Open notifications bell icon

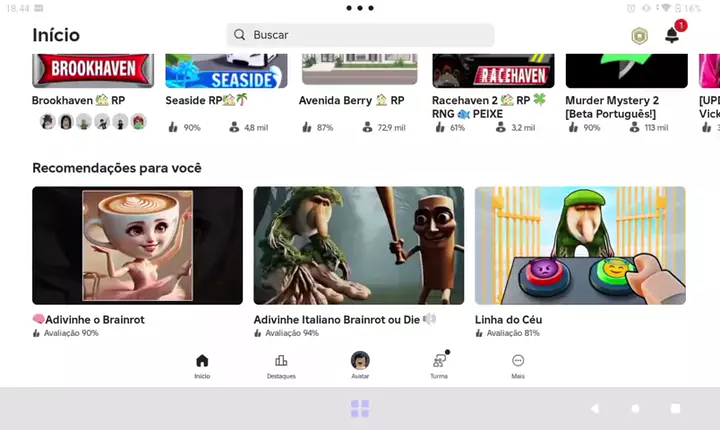point(672,36)
